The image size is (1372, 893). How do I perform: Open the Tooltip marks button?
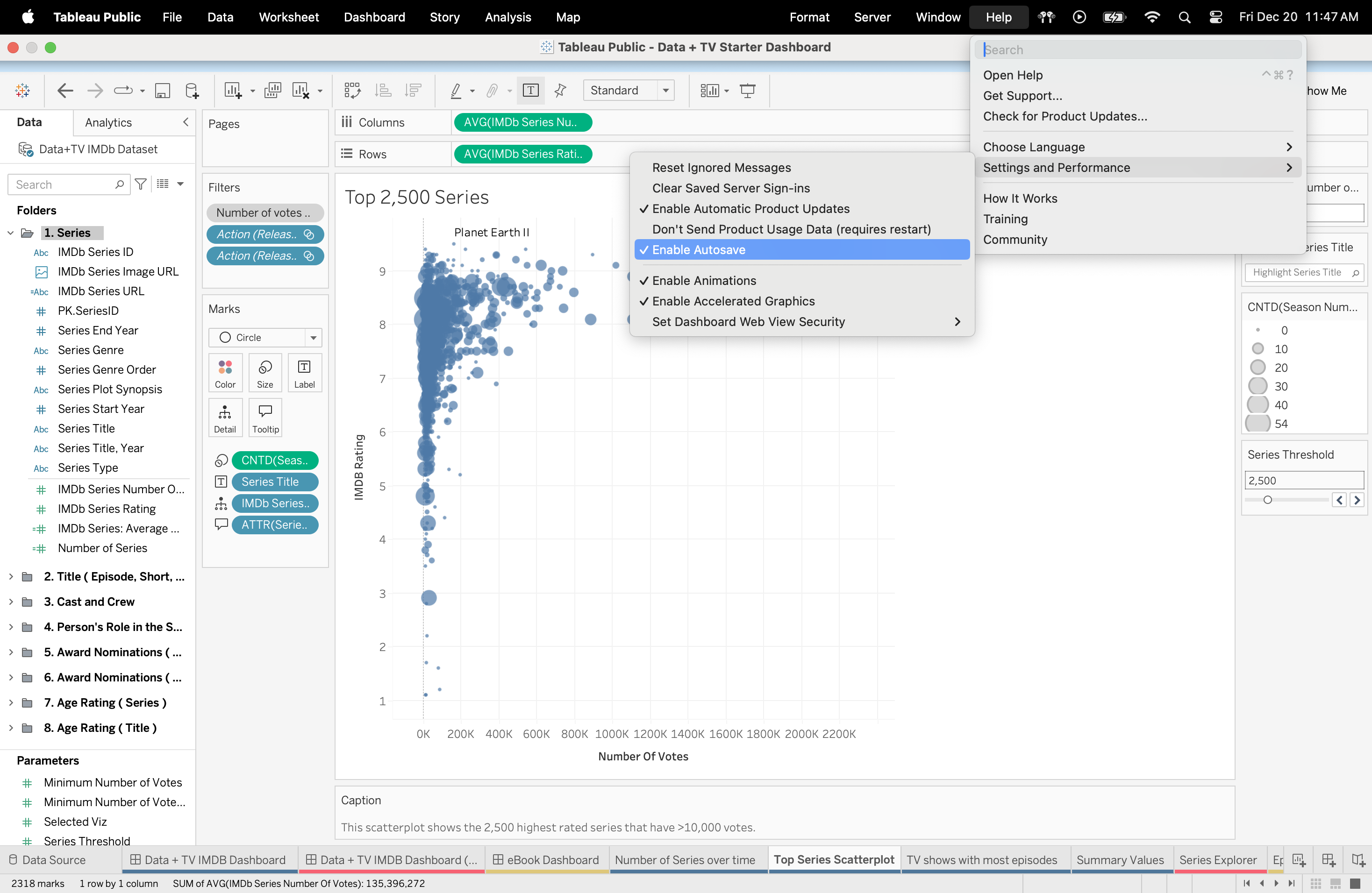coord(265,417)
